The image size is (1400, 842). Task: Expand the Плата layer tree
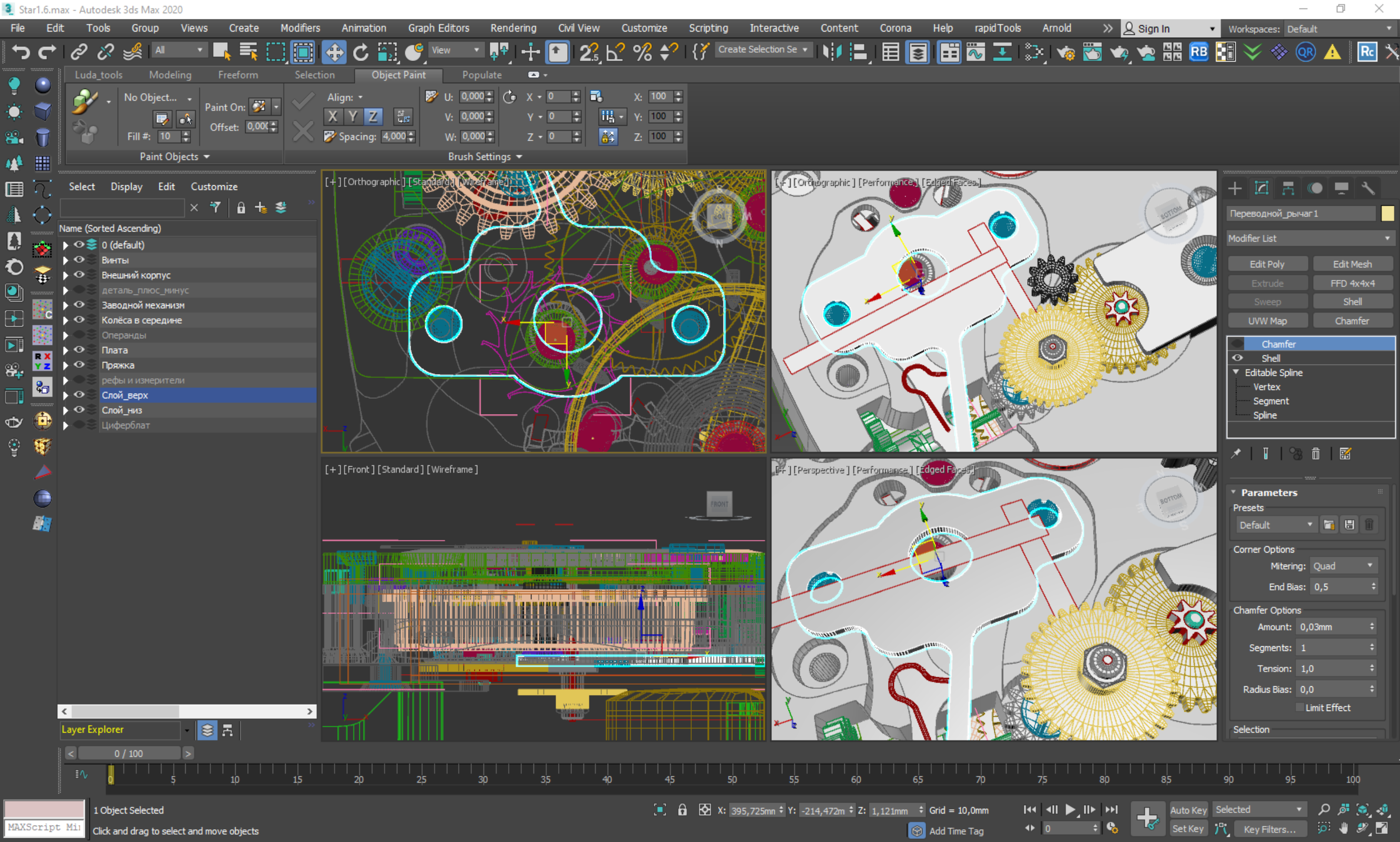[x=65, y=350]
